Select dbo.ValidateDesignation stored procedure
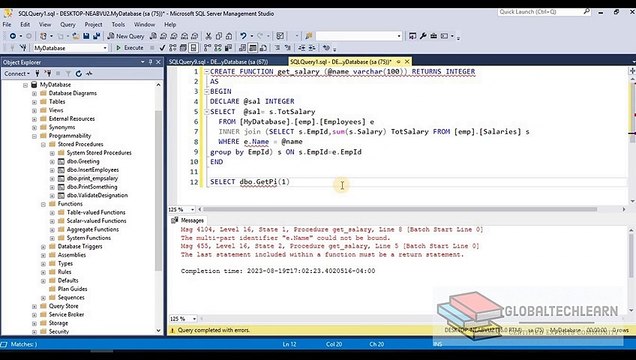Screen dimensions: 636x360 (x=97, y=195)
